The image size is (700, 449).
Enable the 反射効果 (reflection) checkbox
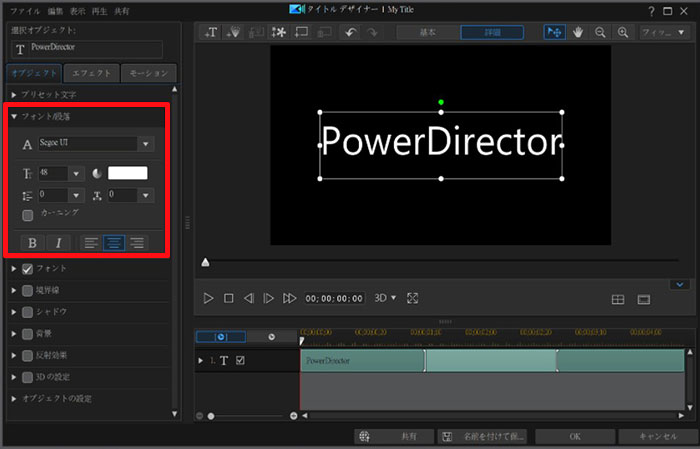pos(28,355)
